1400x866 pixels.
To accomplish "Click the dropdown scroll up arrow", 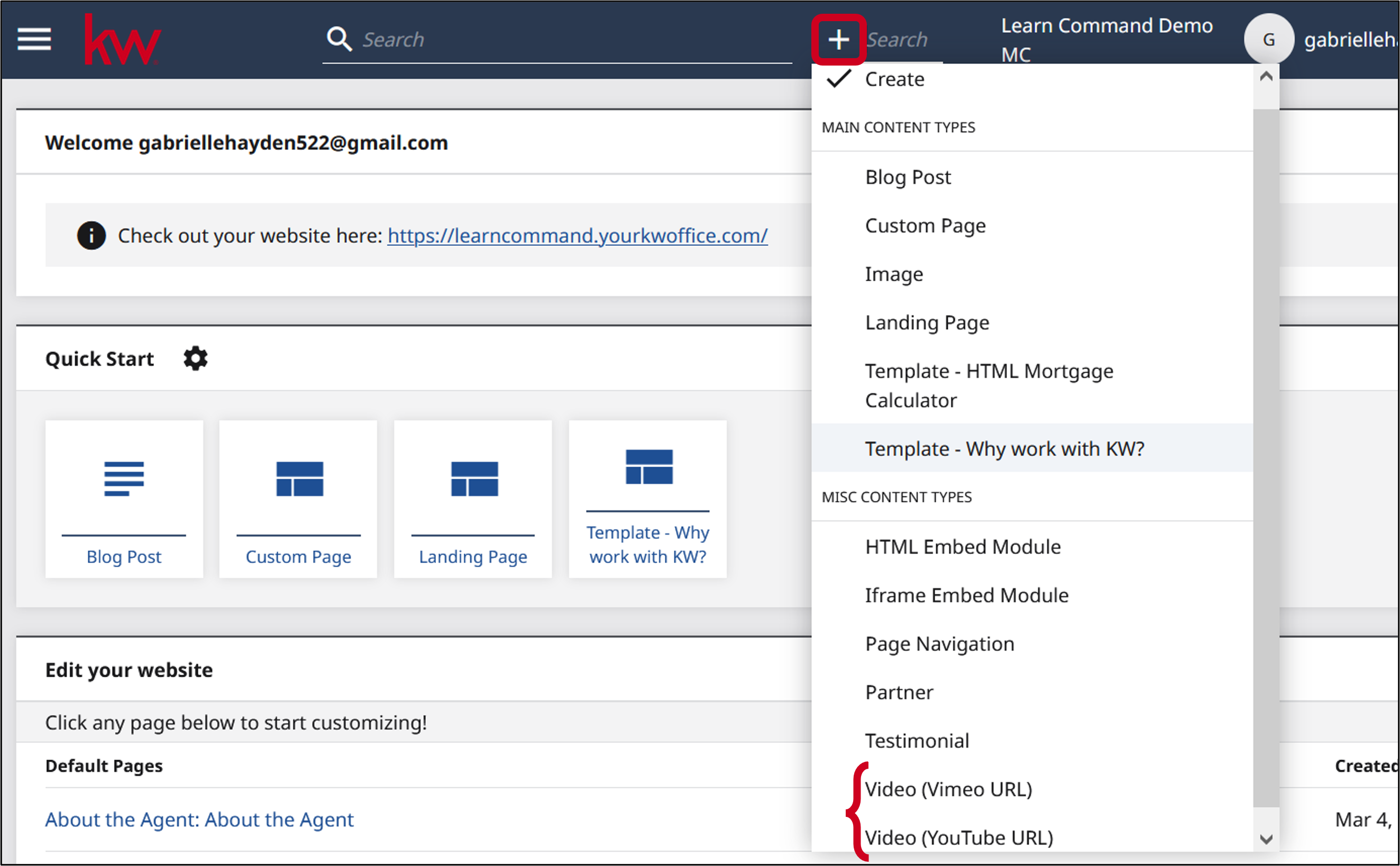I will coord(1267,76).
